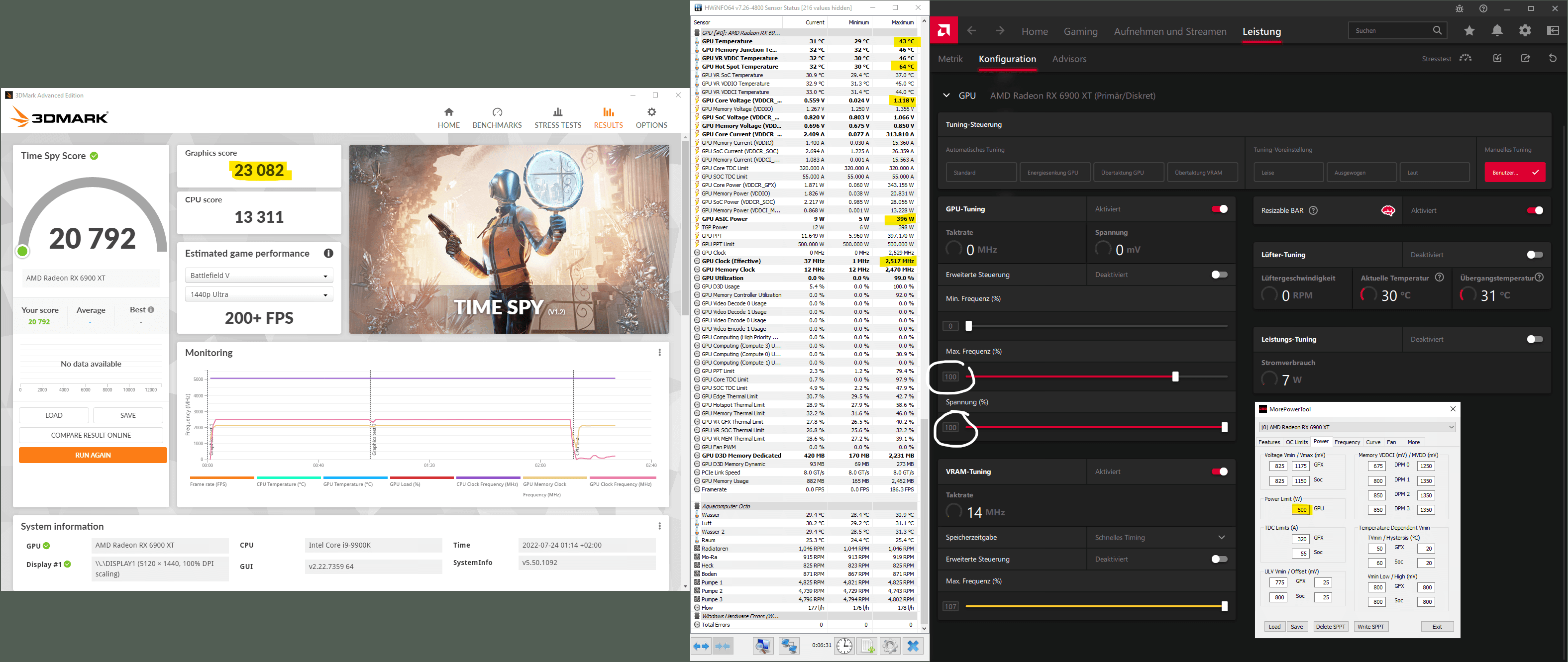Viewport: 1568px width, 662px height.
Task: Click HWiNFO monitor magnifier button
Action: [763, 646]
